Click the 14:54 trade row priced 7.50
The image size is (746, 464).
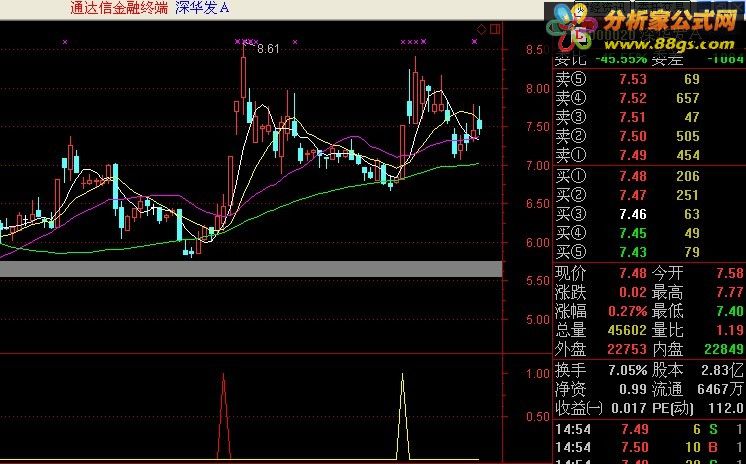point(649,447)
